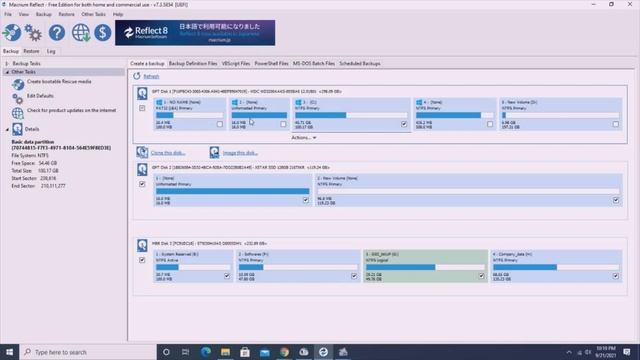Switch to the Log main tab
This screenshot has height=360, width=640.
(x=51, y=51)
